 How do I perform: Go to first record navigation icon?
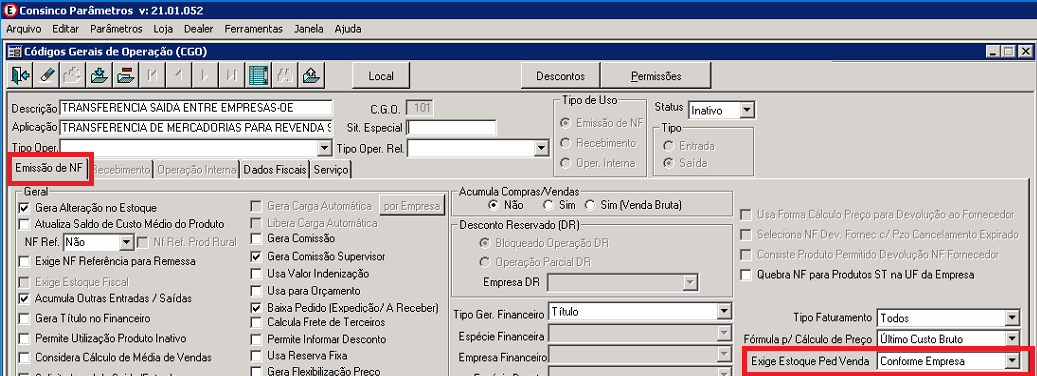coord(153,75)
